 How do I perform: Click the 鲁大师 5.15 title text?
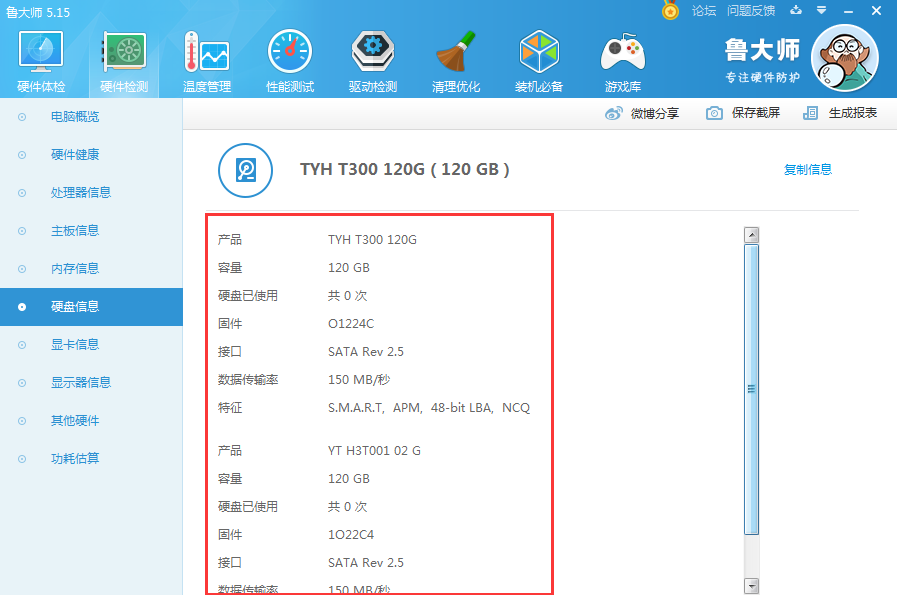click(38, 12)
